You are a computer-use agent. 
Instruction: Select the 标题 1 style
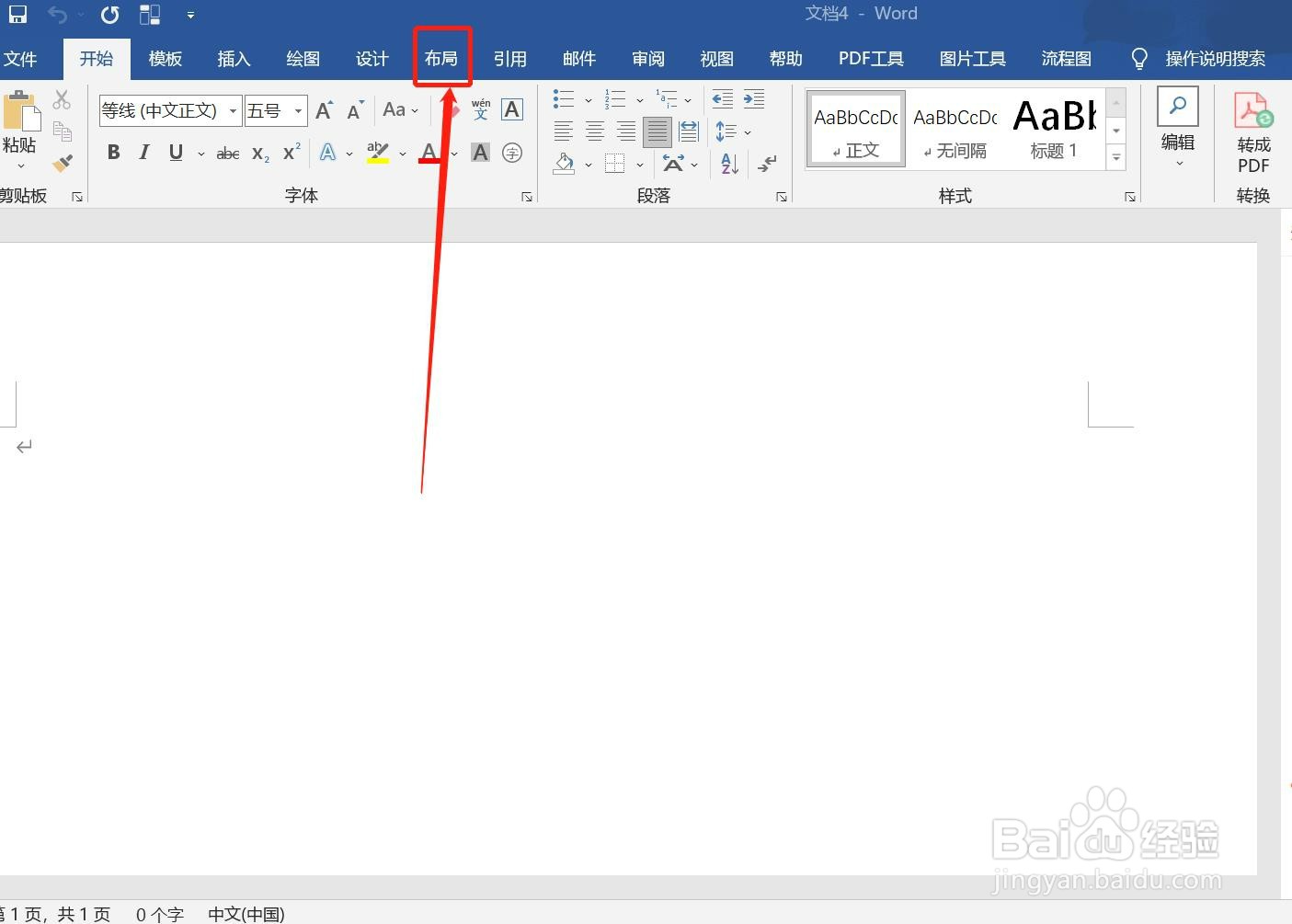point(1054,130)
